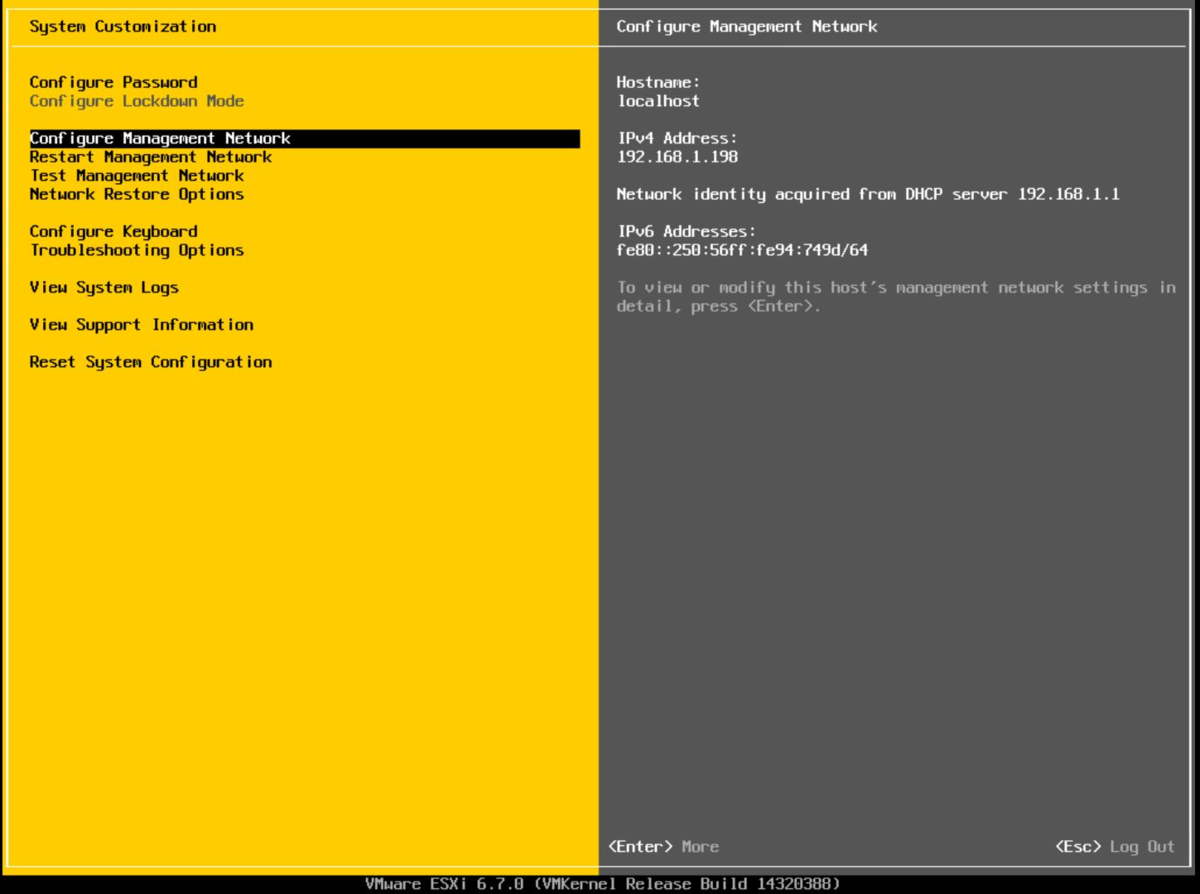Select the Configure Password menu entry

pos(113,82)
